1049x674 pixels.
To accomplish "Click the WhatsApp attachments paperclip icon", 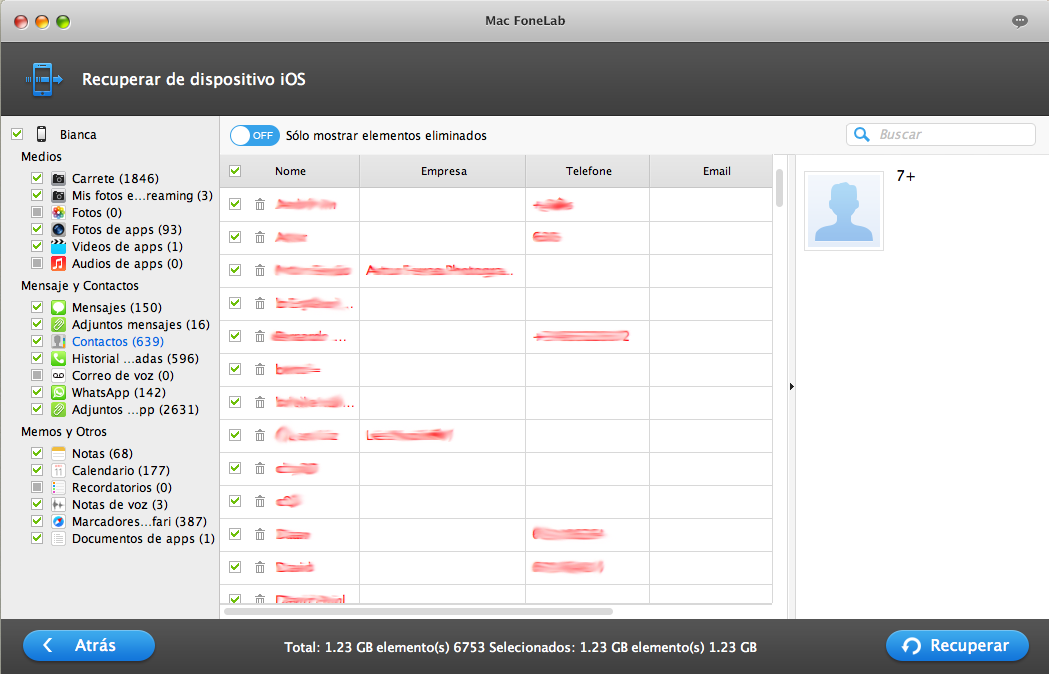I will coord(59,409).
